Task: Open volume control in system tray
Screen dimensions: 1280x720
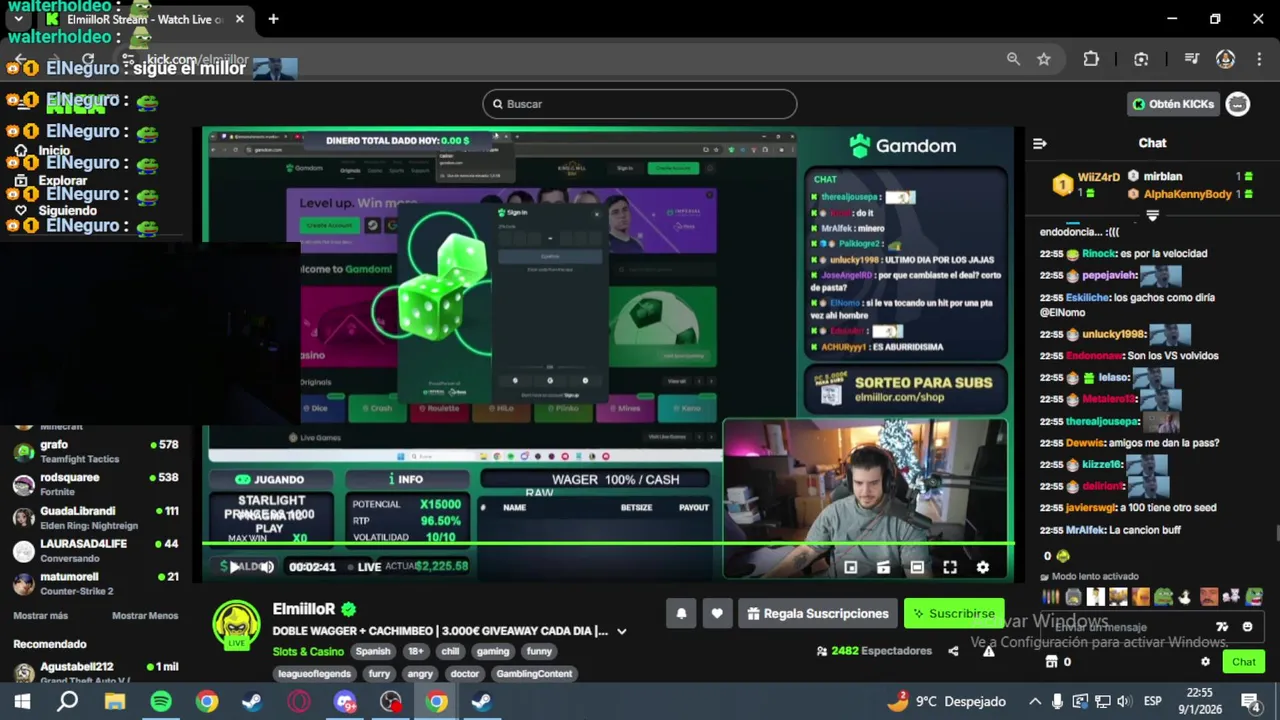Action: 1125,702
